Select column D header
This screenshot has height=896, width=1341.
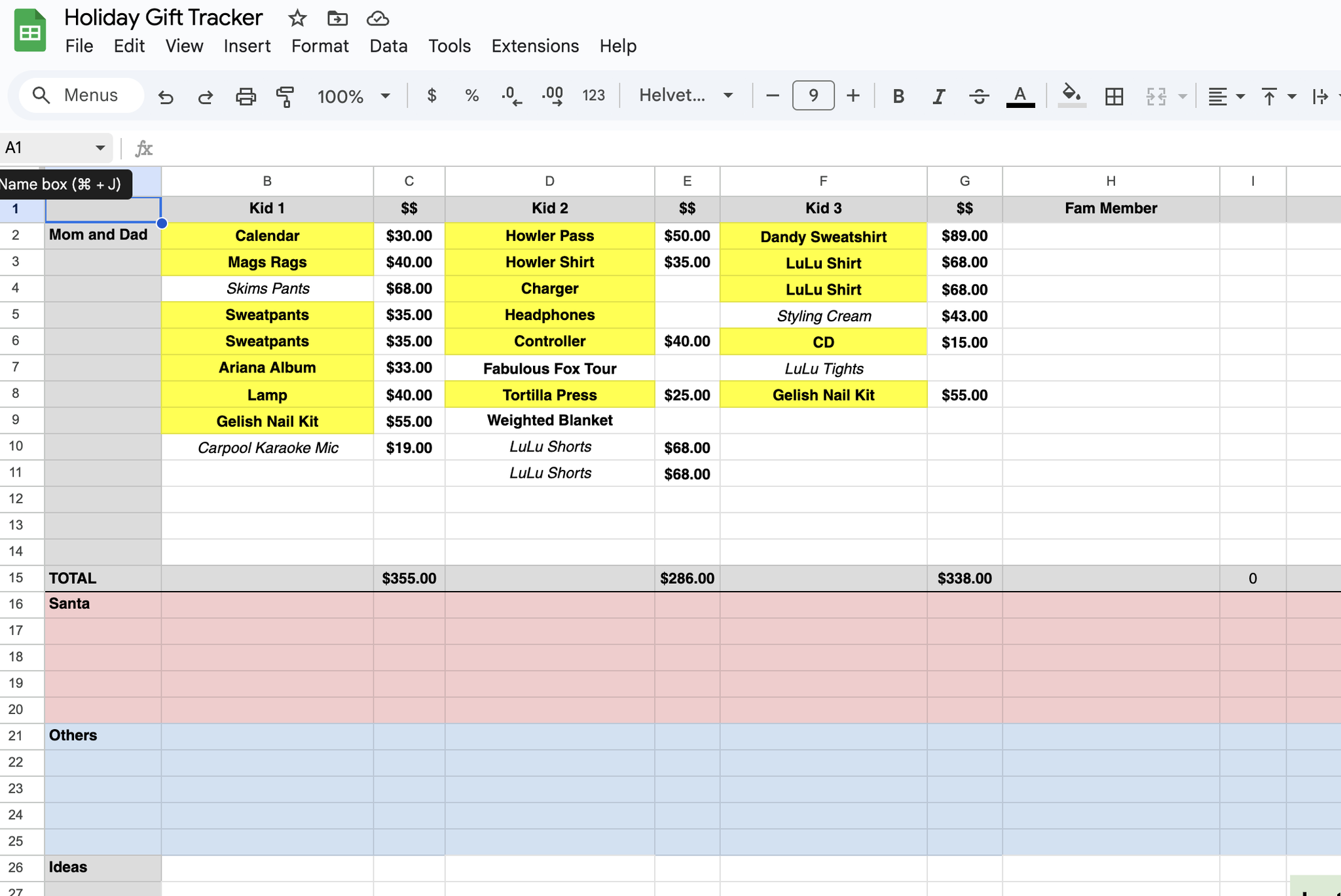(x=549, y=181)
